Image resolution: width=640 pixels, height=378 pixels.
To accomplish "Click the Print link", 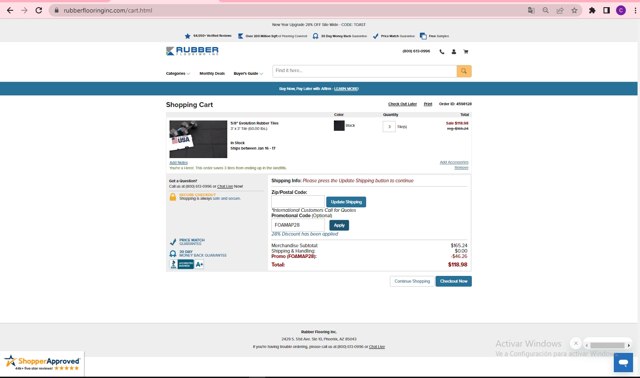I will tap(428, 104).
